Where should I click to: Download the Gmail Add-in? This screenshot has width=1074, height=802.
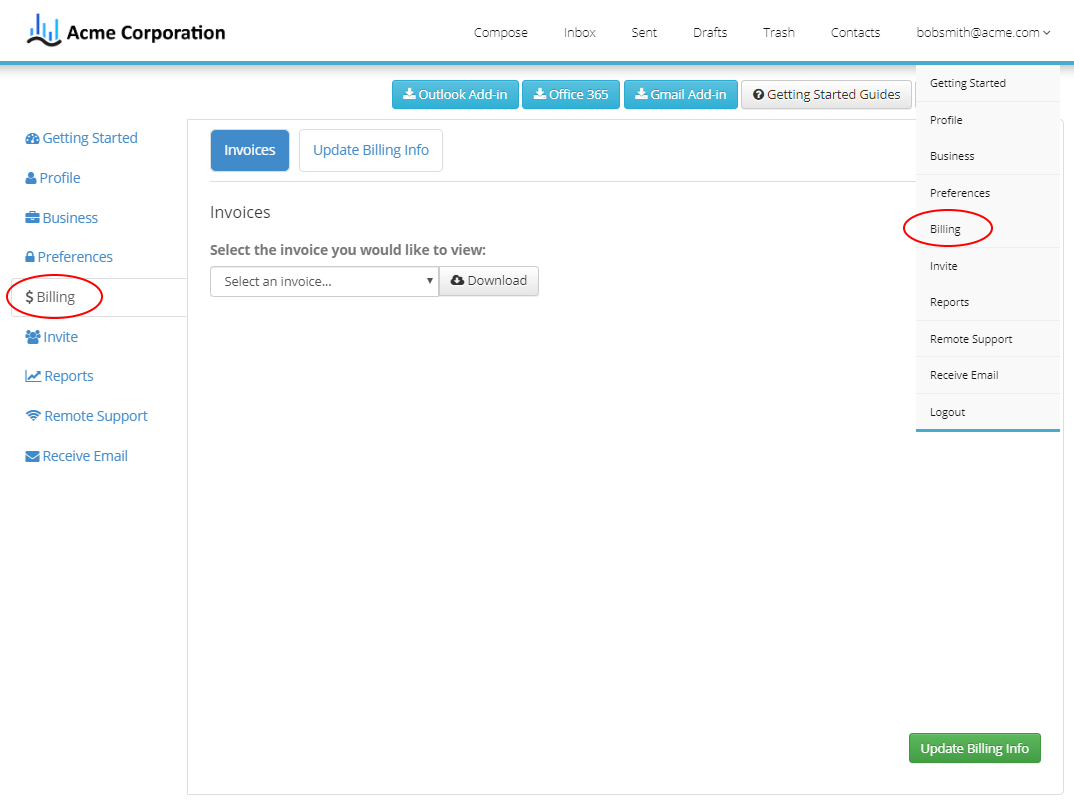point(680,95)
